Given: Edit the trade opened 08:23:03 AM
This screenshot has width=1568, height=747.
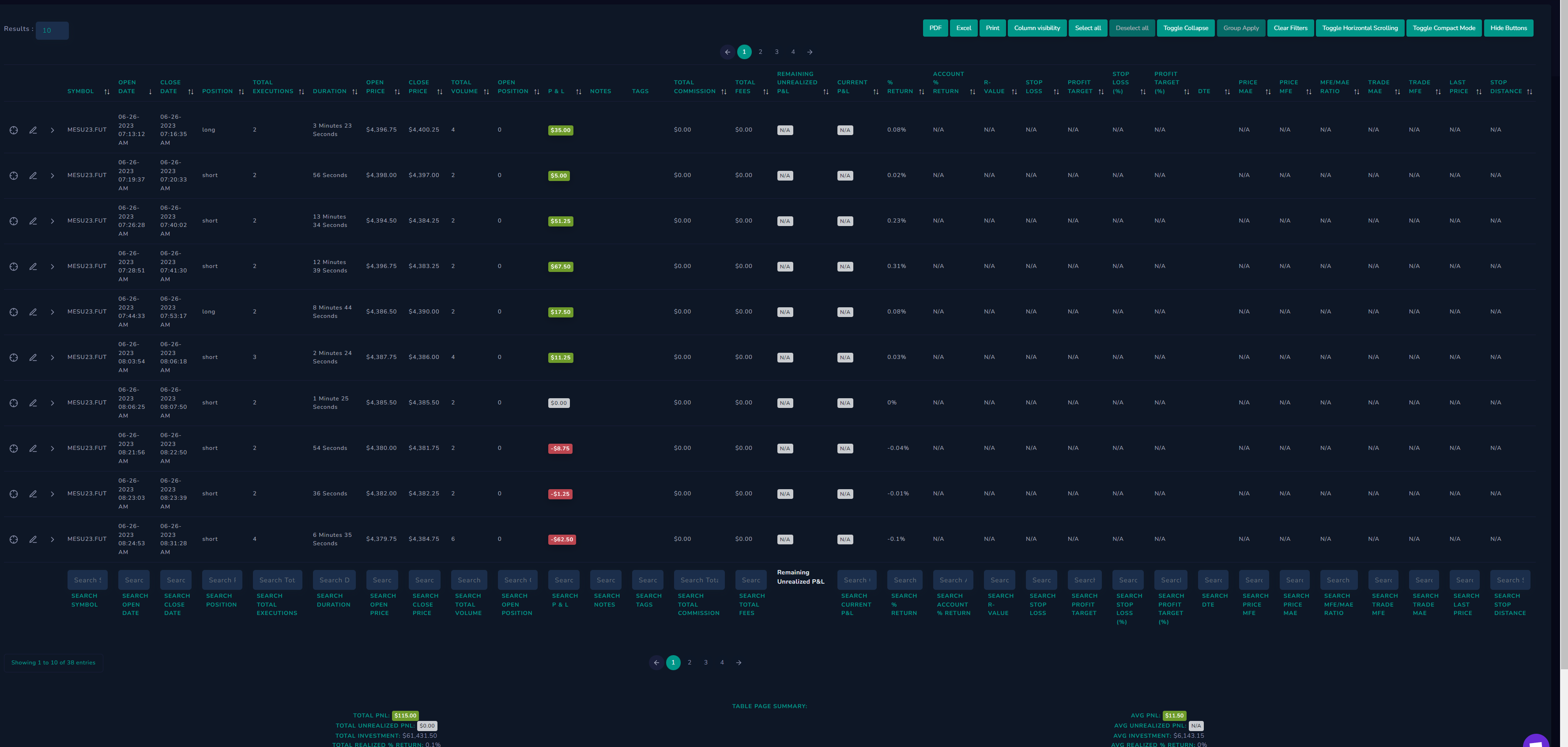Looking at the screenshot, I should coord(33,494).
